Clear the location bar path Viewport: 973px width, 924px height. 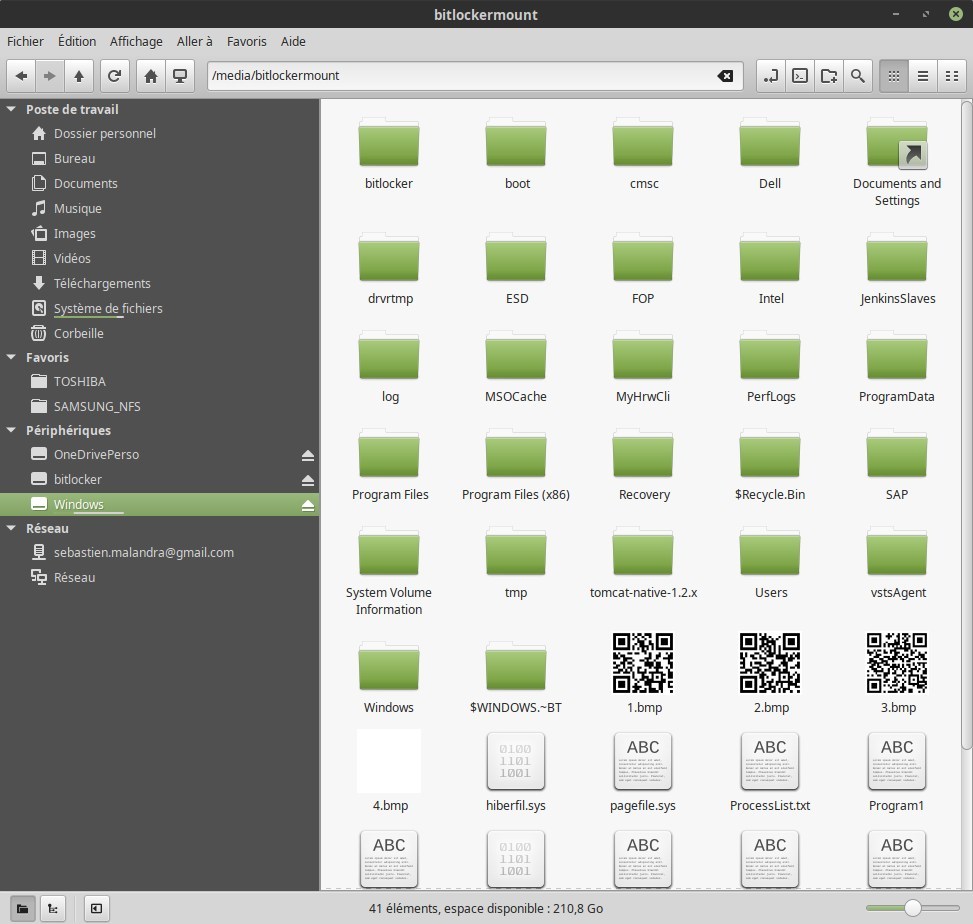(x=726, y=76)
